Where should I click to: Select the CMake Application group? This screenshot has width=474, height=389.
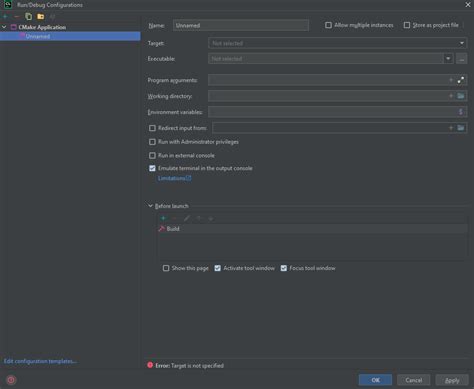pos(42,27)
